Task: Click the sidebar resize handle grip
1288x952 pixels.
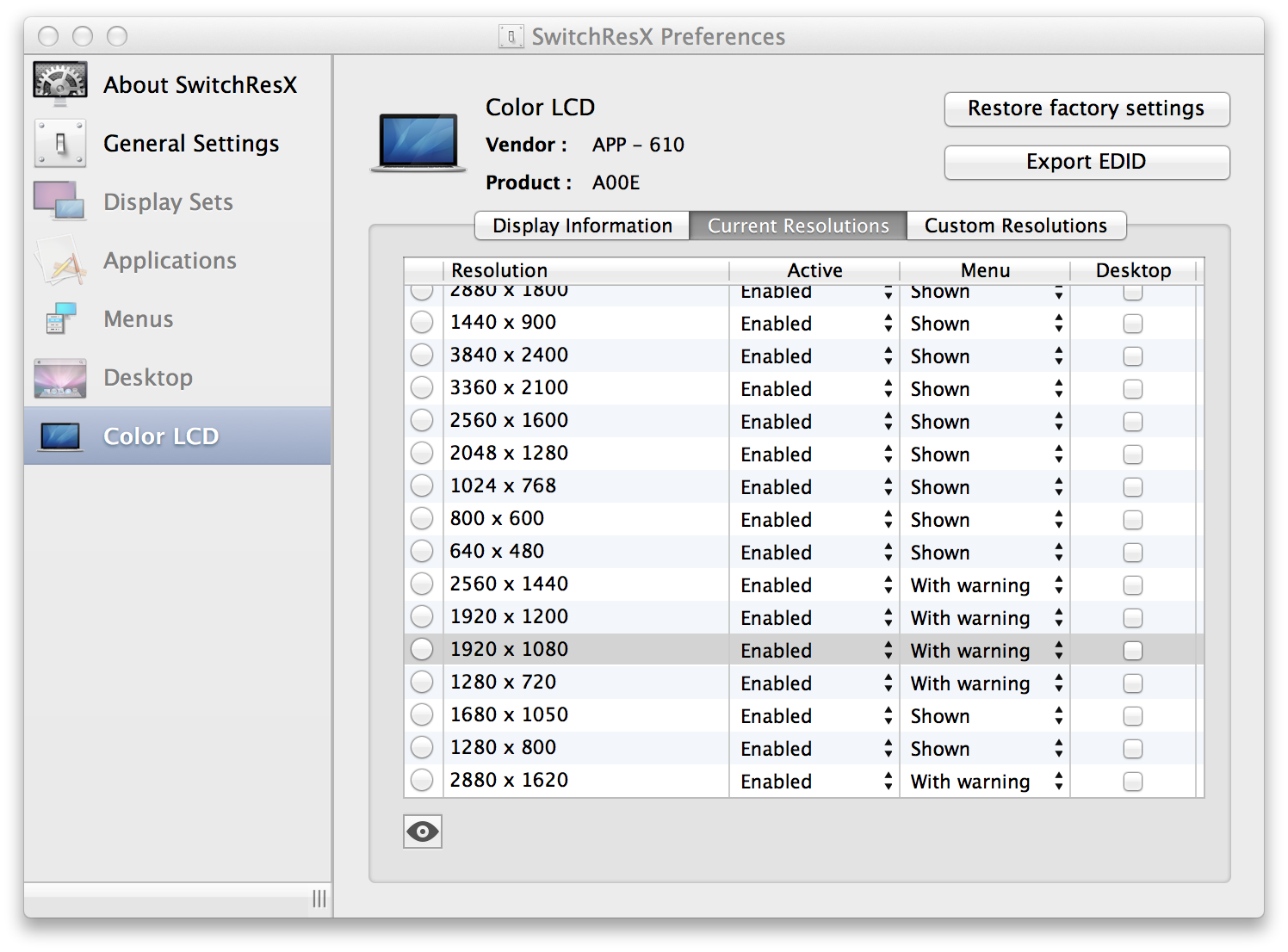Action: (x=319, y=899)
